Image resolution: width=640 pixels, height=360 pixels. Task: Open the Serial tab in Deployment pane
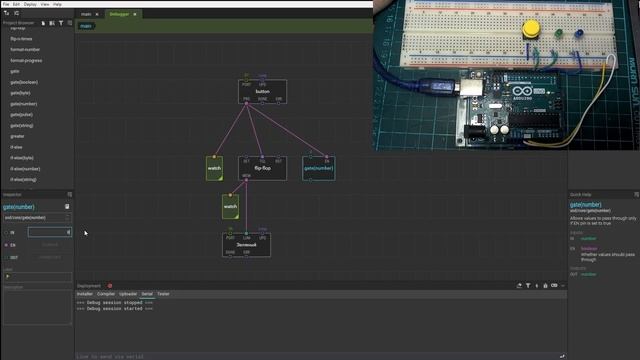(147, 294)
